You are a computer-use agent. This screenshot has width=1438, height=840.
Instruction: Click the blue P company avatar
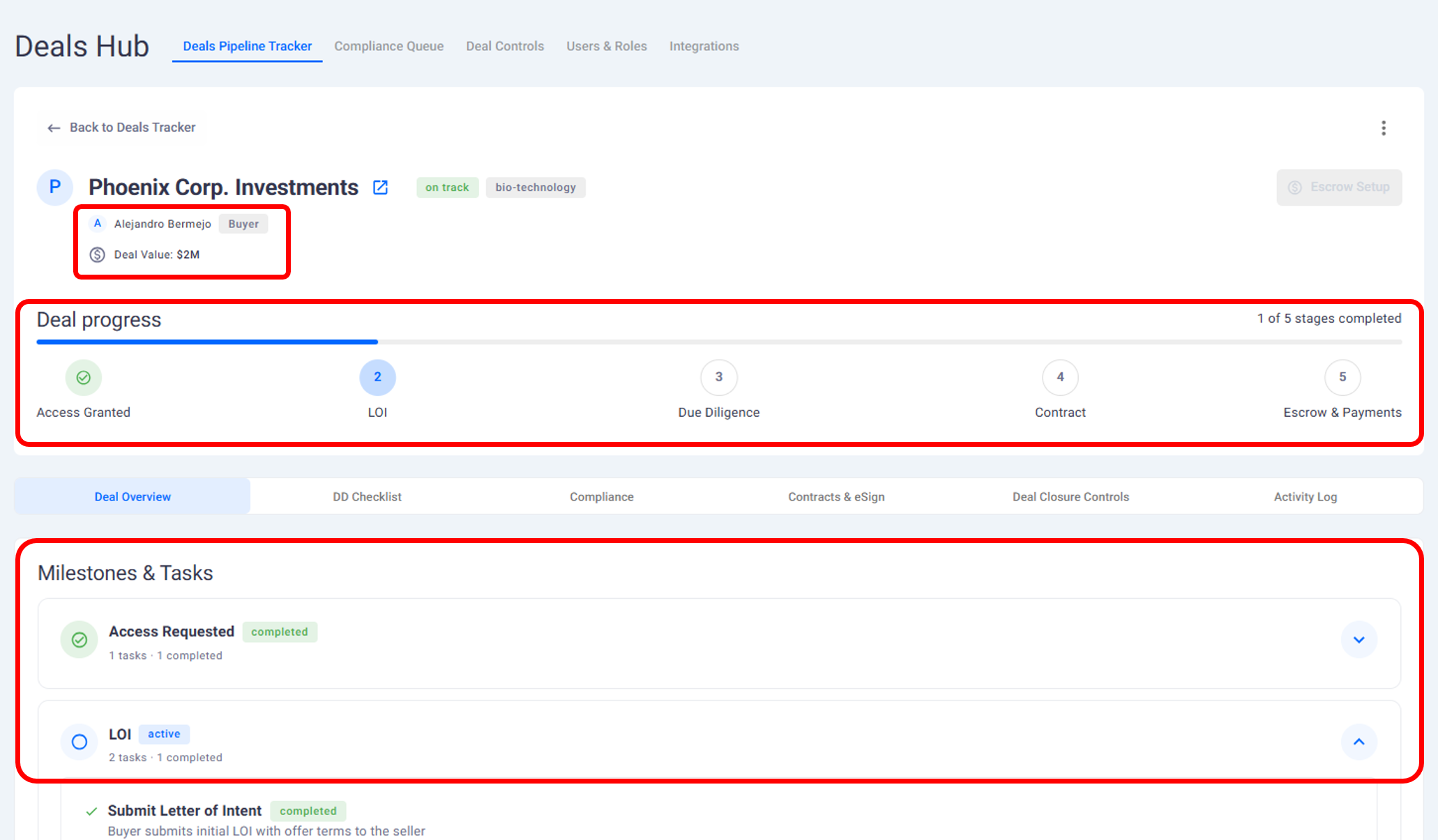[x=55, y=187]
